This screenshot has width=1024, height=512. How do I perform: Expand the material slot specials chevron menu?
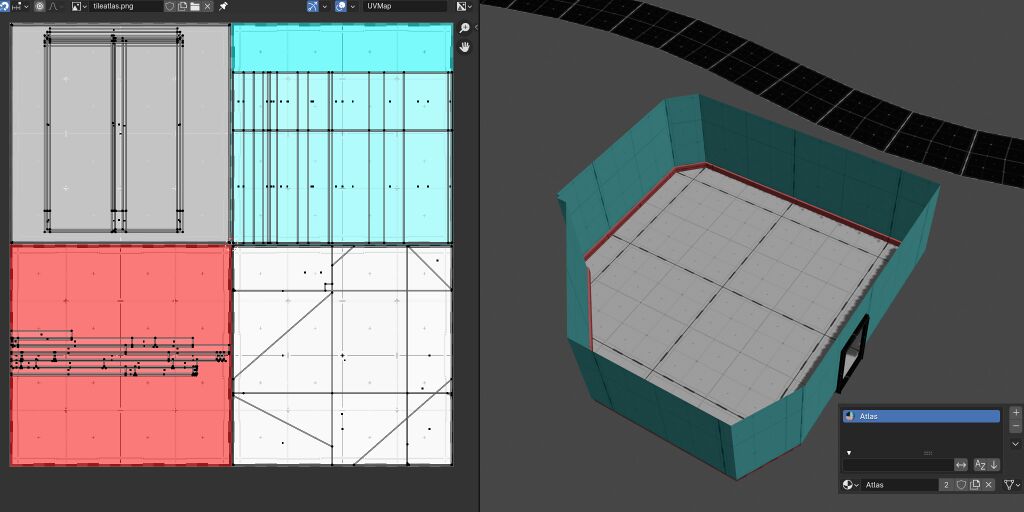coord(1016,444)
